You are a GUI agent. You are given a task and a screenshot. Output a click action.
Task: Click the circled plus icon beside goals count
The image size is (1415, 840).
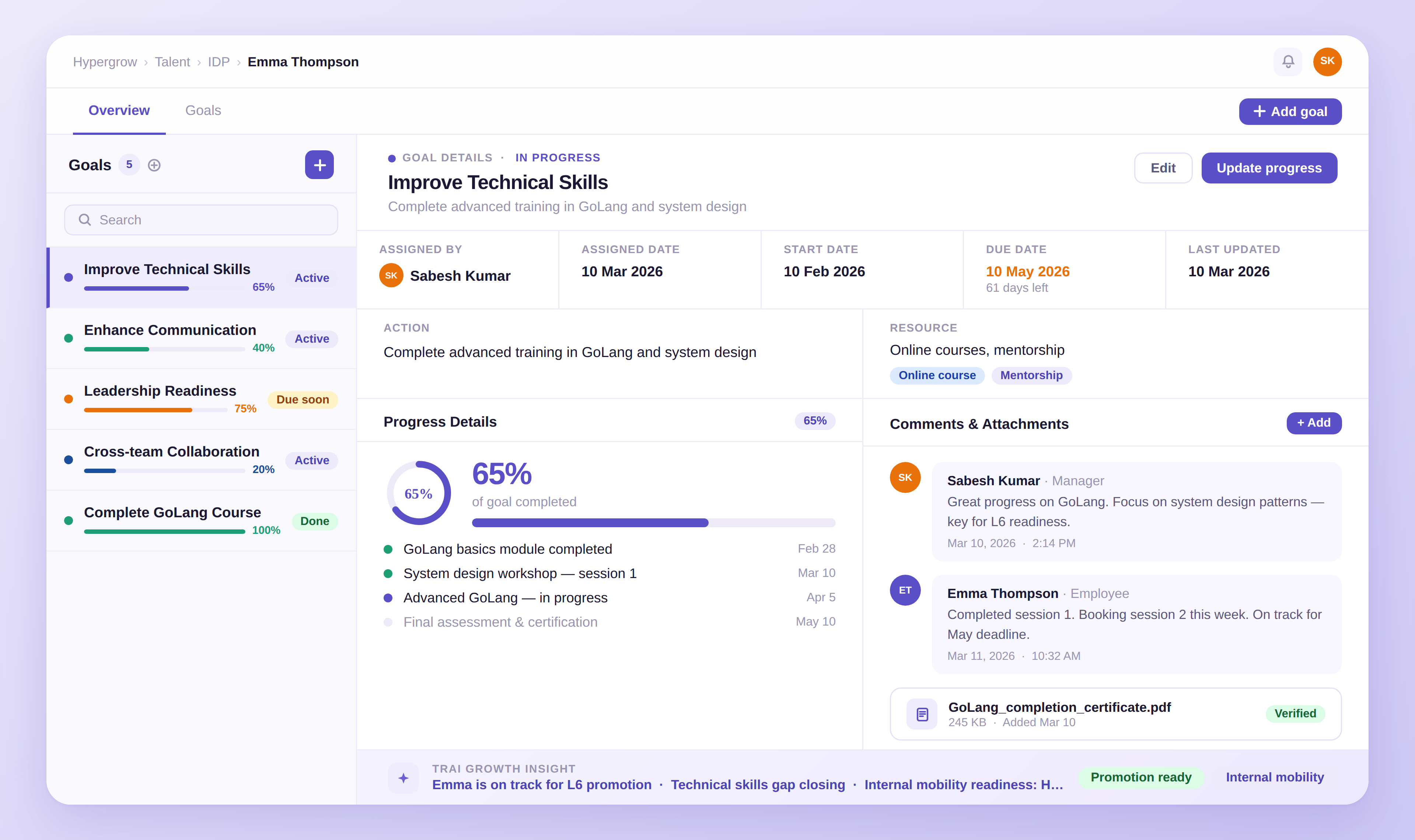pos(154,165)
